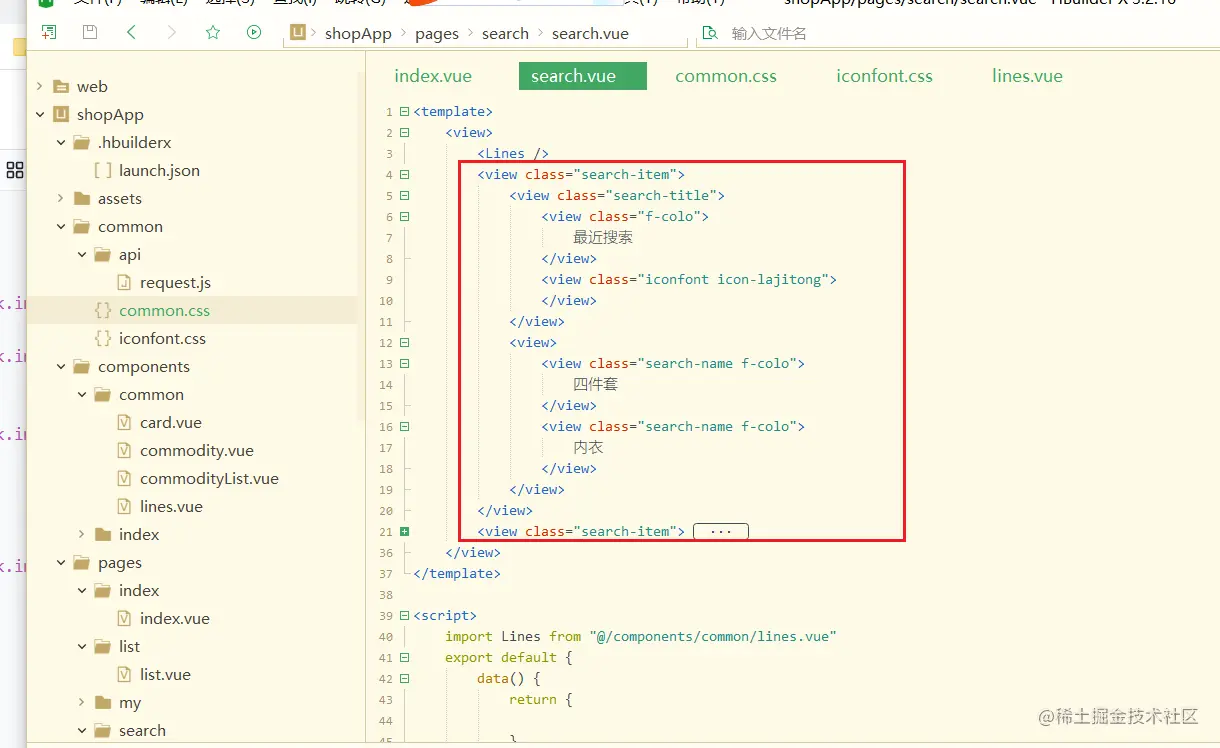1220x748 pixels.
Task: Collapse the pages folder chevron
Action: 61,562
